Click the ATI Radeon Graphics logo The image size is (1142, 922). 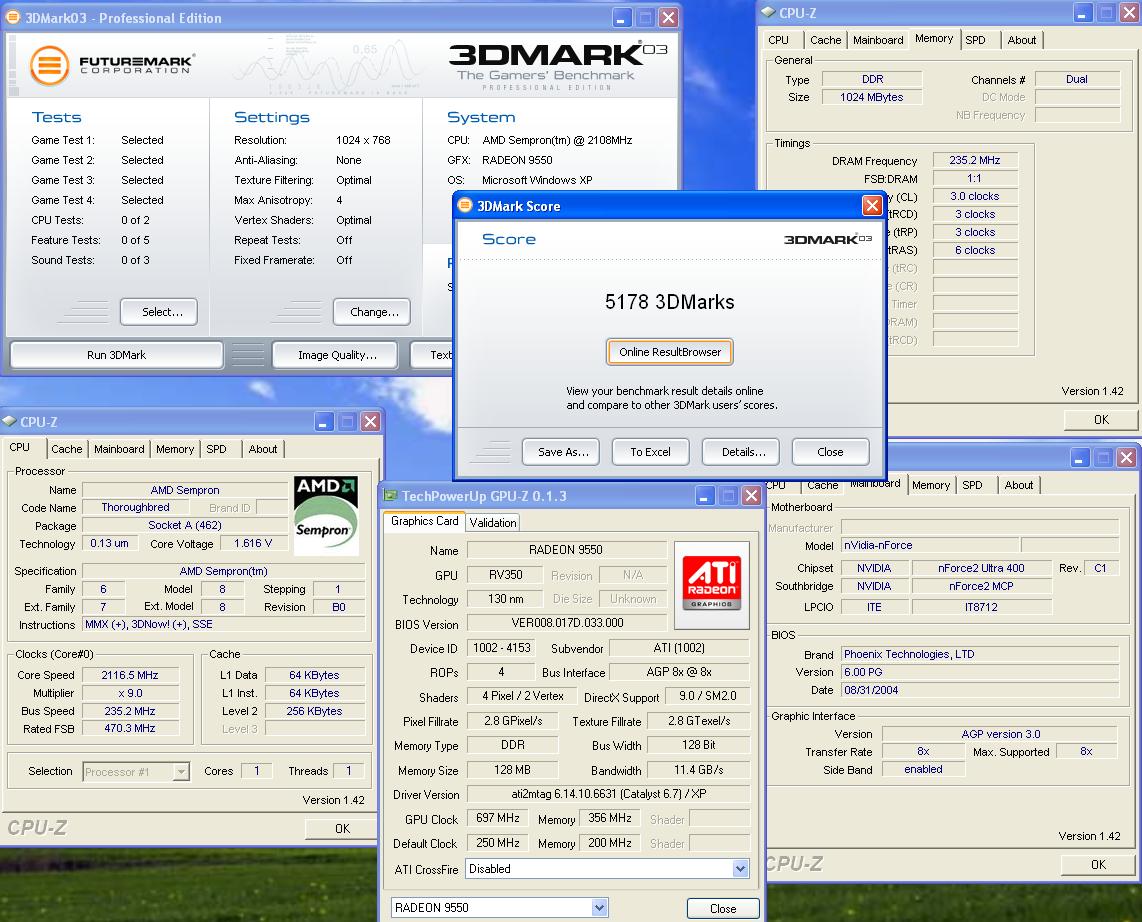(712, 585)
